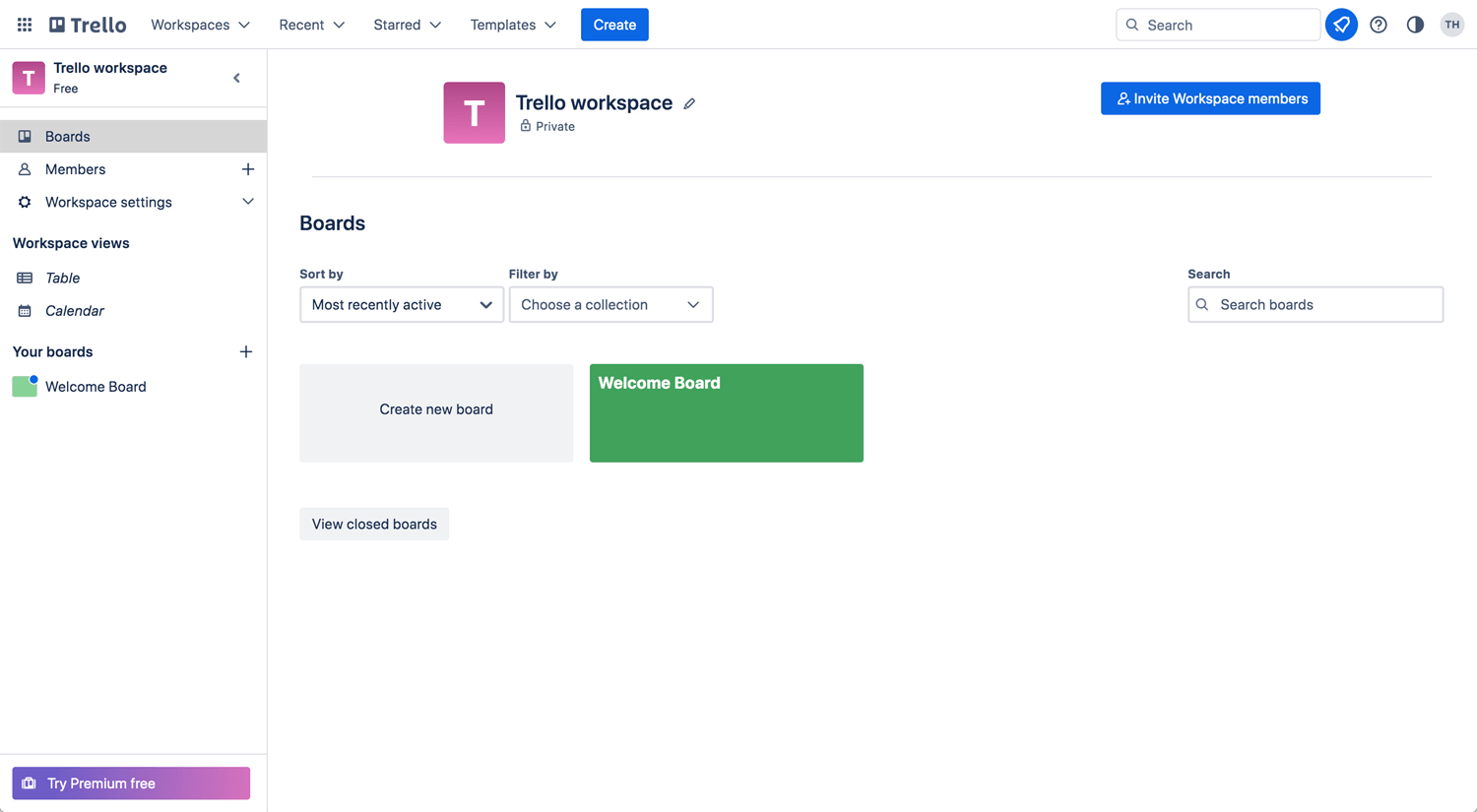
Task: Click the blue Create button
Action: click(614, 25)
